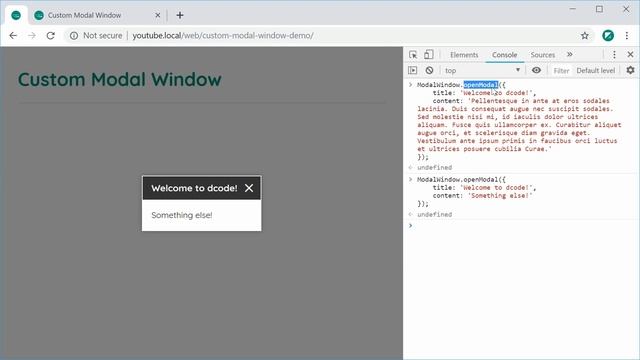
Task: Click first undefined console result
Action: click(x=434, y=167)
